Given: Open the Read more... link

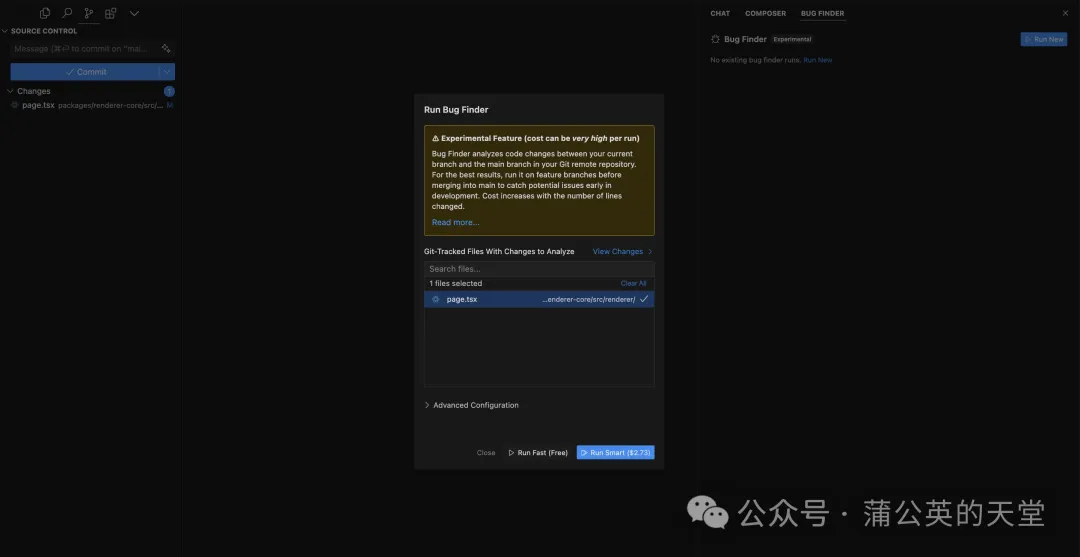Looking at the screenshot, I should click(x=455, y=222).
